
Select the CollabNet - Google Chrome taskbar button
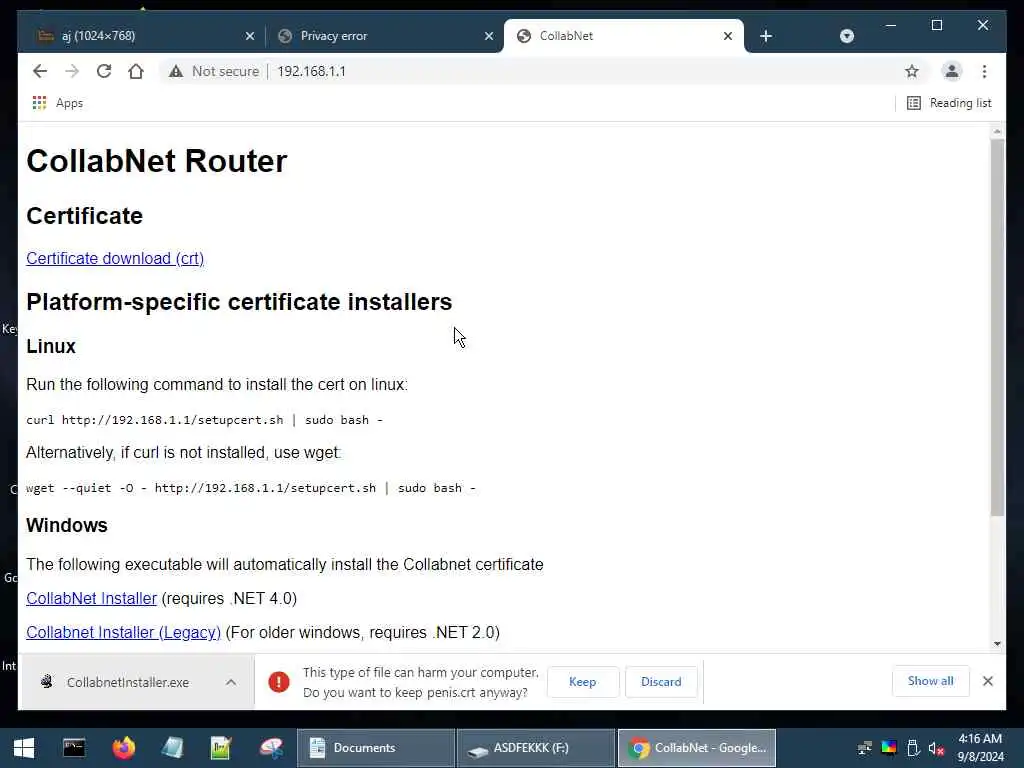click(x=697, y=748)
